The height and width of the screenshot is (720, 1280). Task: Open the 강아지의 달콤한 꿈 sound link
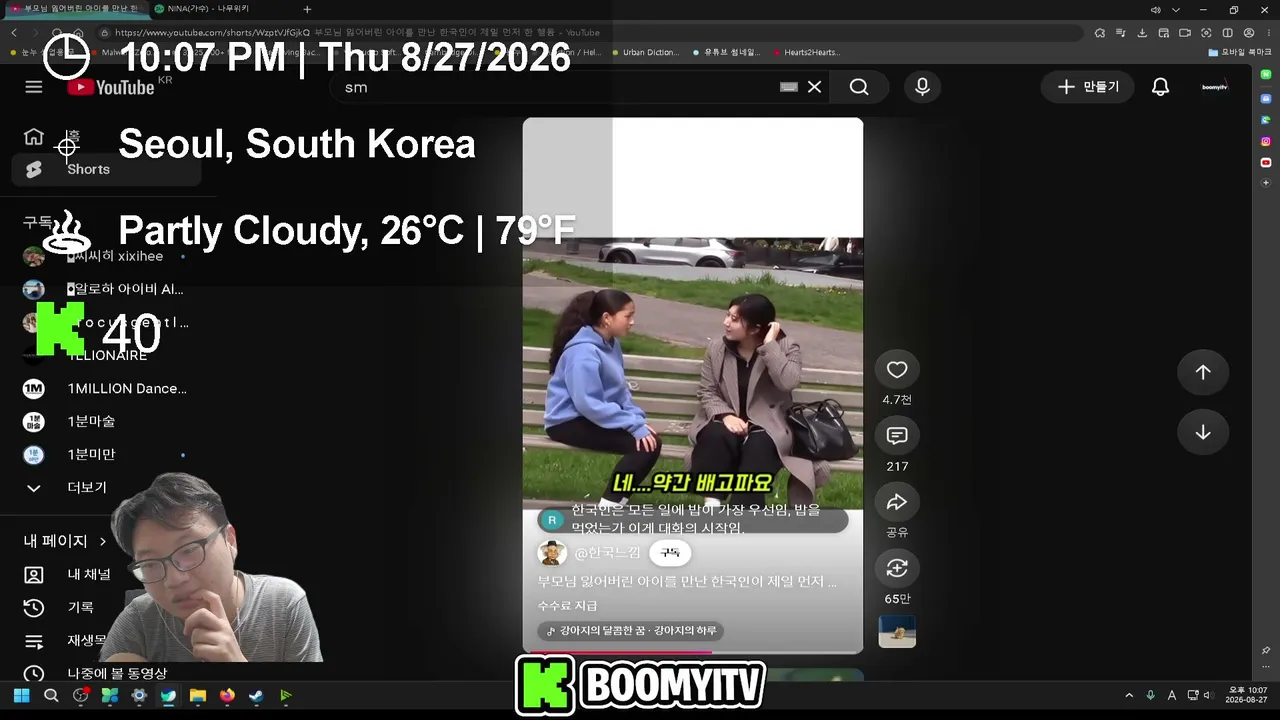pos(631,631)
